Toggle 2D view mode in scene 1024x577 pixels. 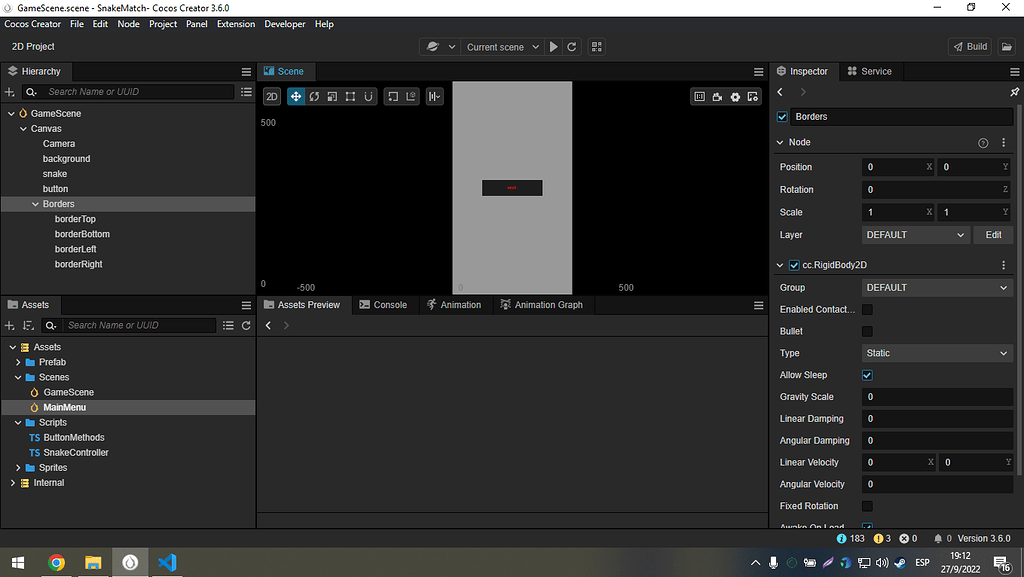(272, 97)
